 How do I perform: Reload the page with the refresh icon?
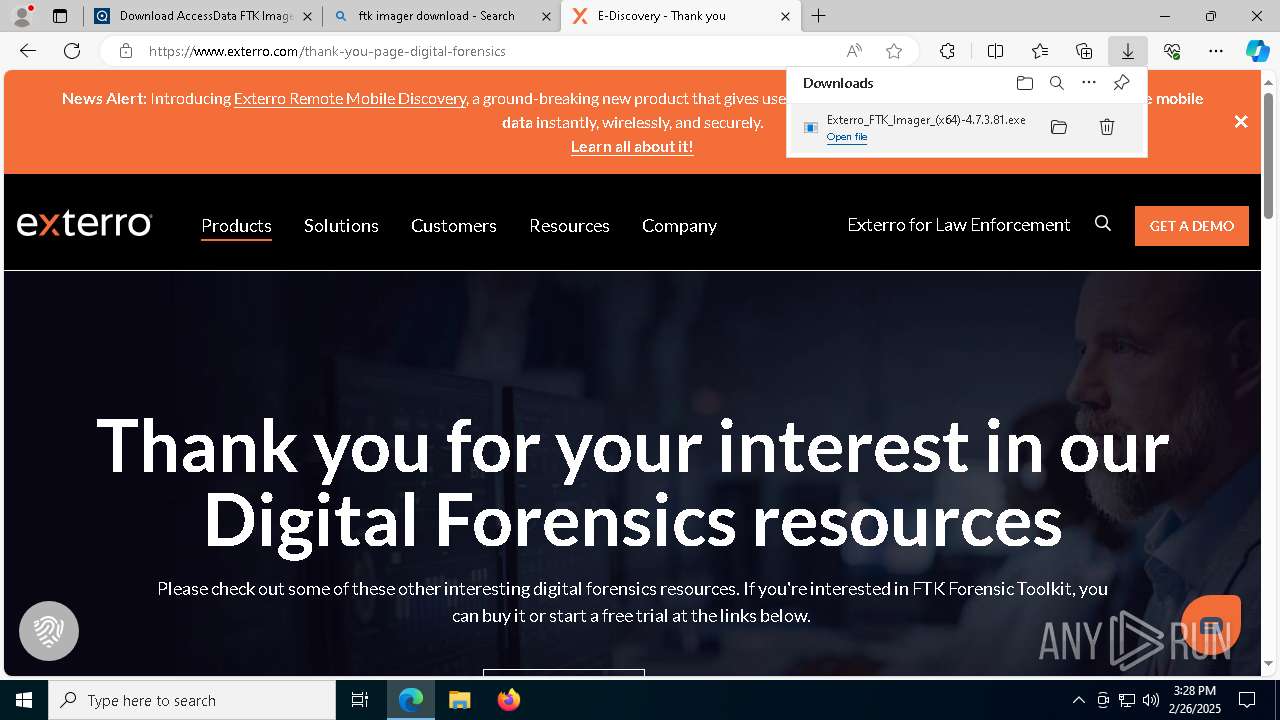click(72, 51)
